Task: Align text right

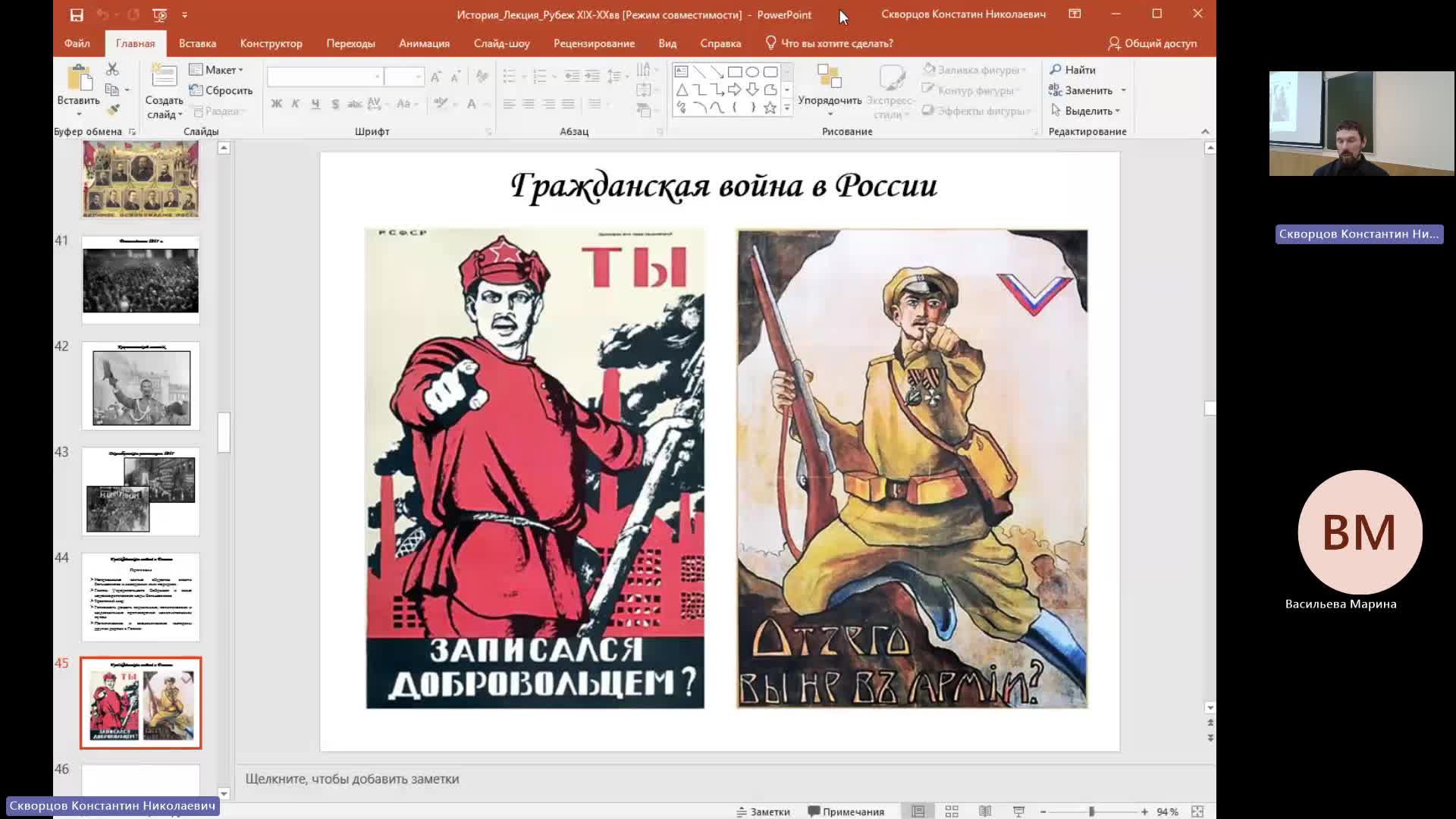Action: coord(548,104)
